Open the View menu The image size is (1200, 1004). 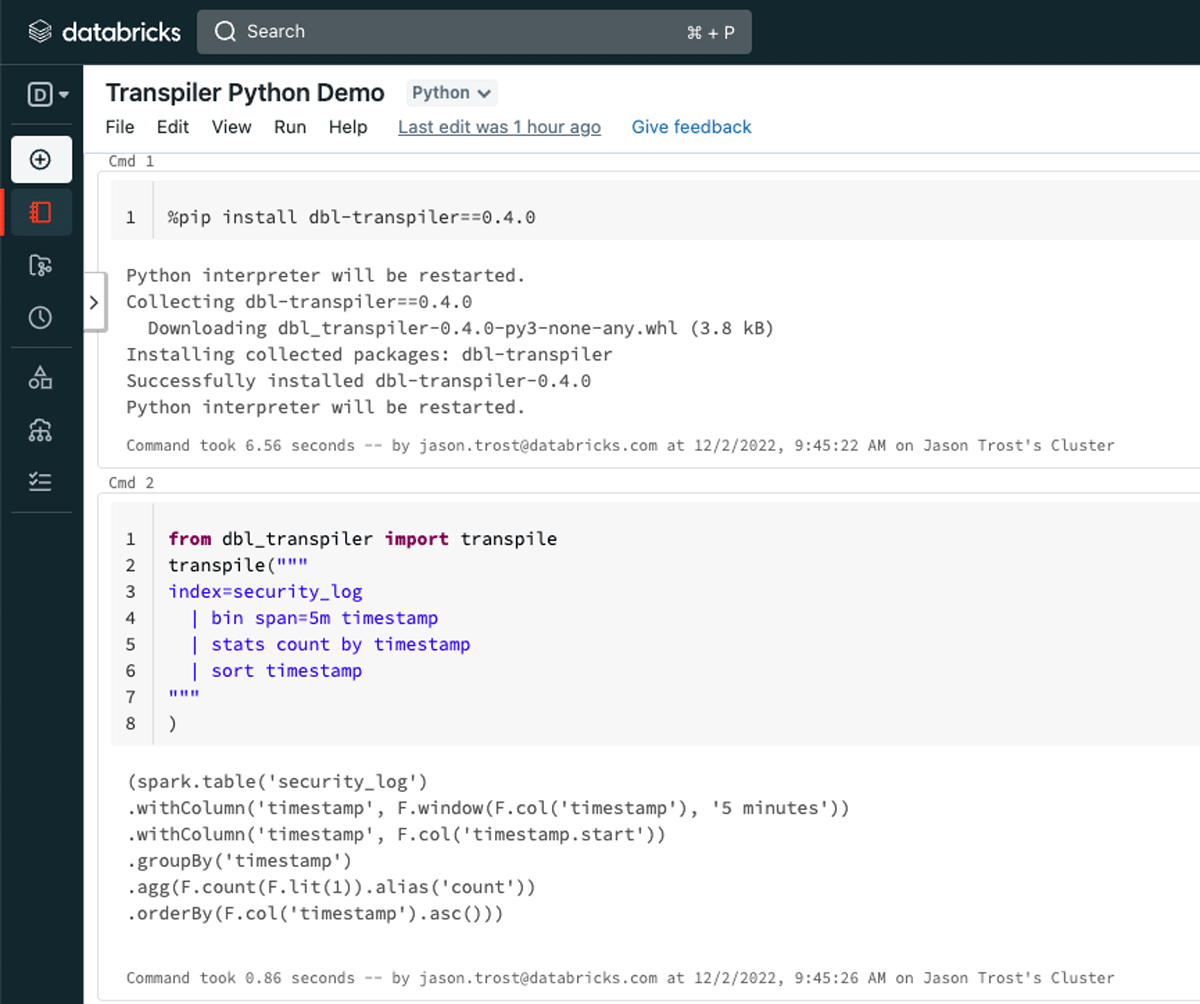pos(231,127)
